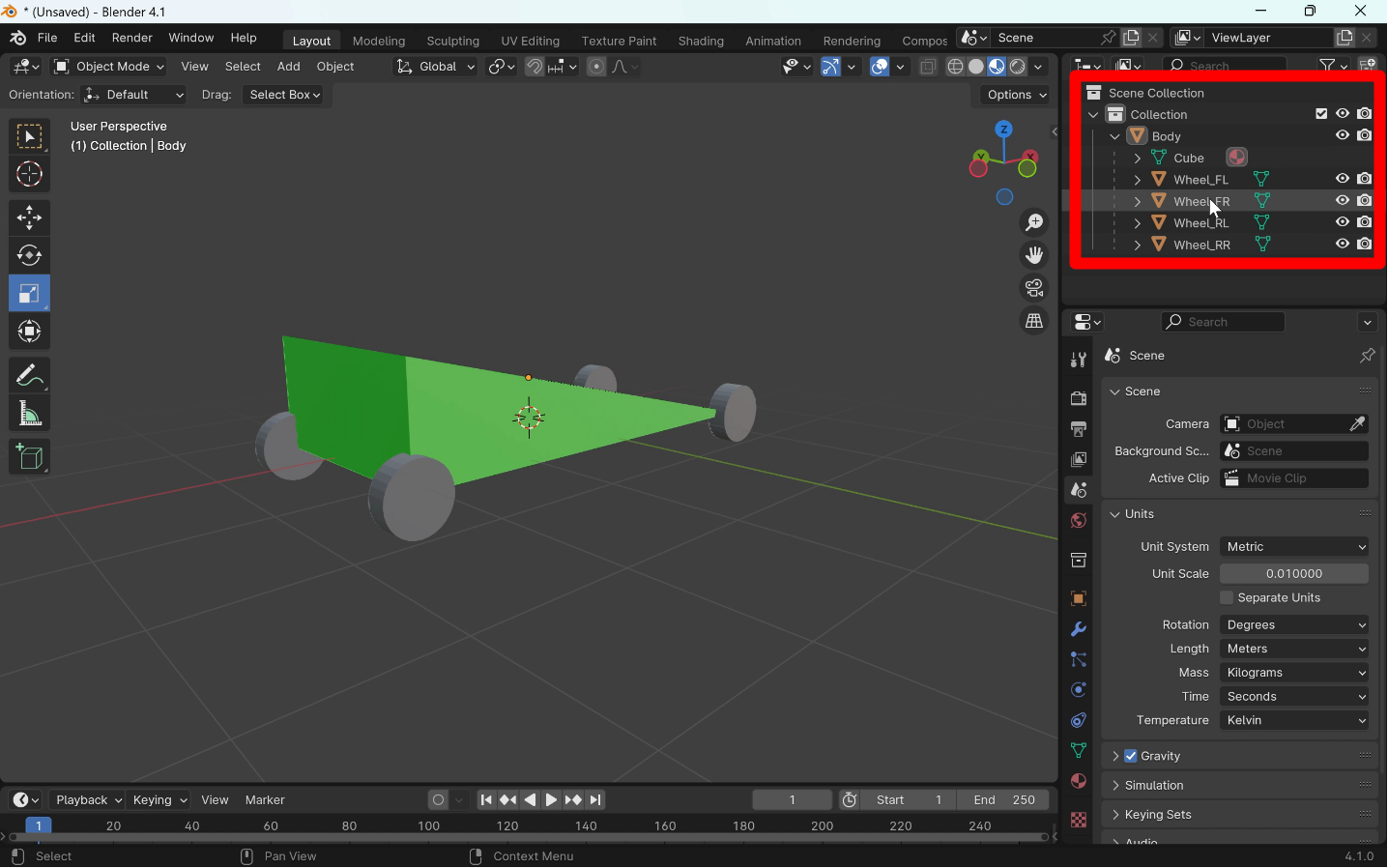The height and width of the screenshot is (868, 1388).
Task: Open the View Layer properties tab
Action: point(1079,460)
